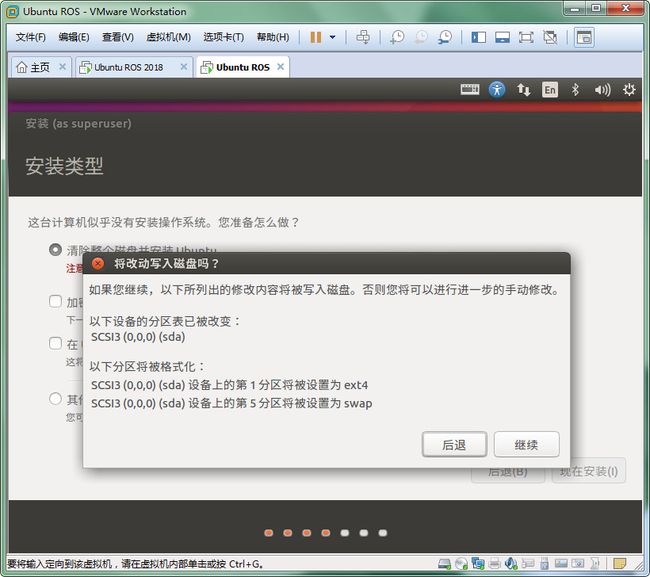650x577 pixels.
Task: Click the printer device status icon
Action: tap(495, 564)
